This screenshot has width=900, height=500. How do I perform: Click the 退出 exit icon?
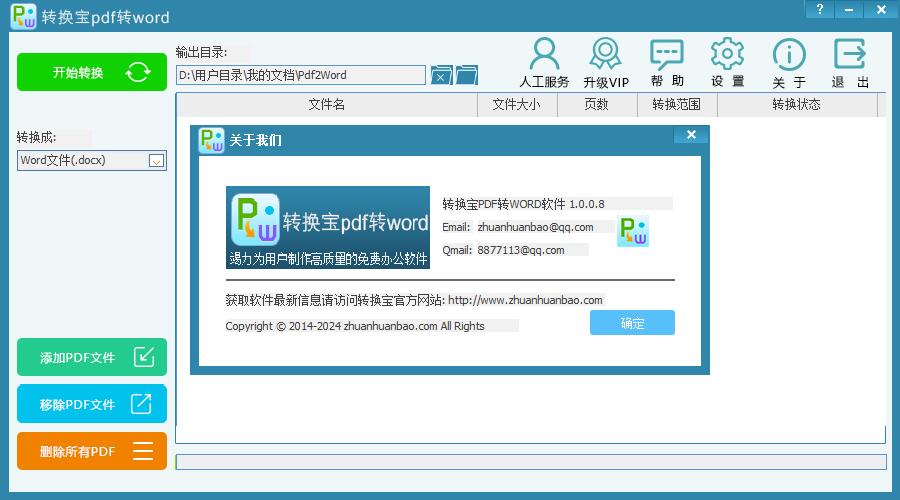tap(850, 63)
